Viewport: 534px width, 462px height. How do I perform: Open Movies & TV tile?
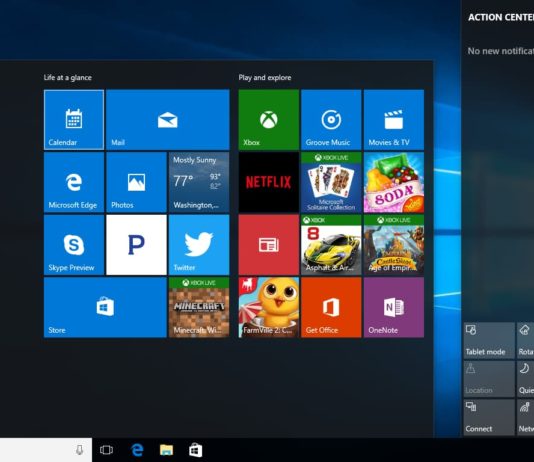click(394, 120)
